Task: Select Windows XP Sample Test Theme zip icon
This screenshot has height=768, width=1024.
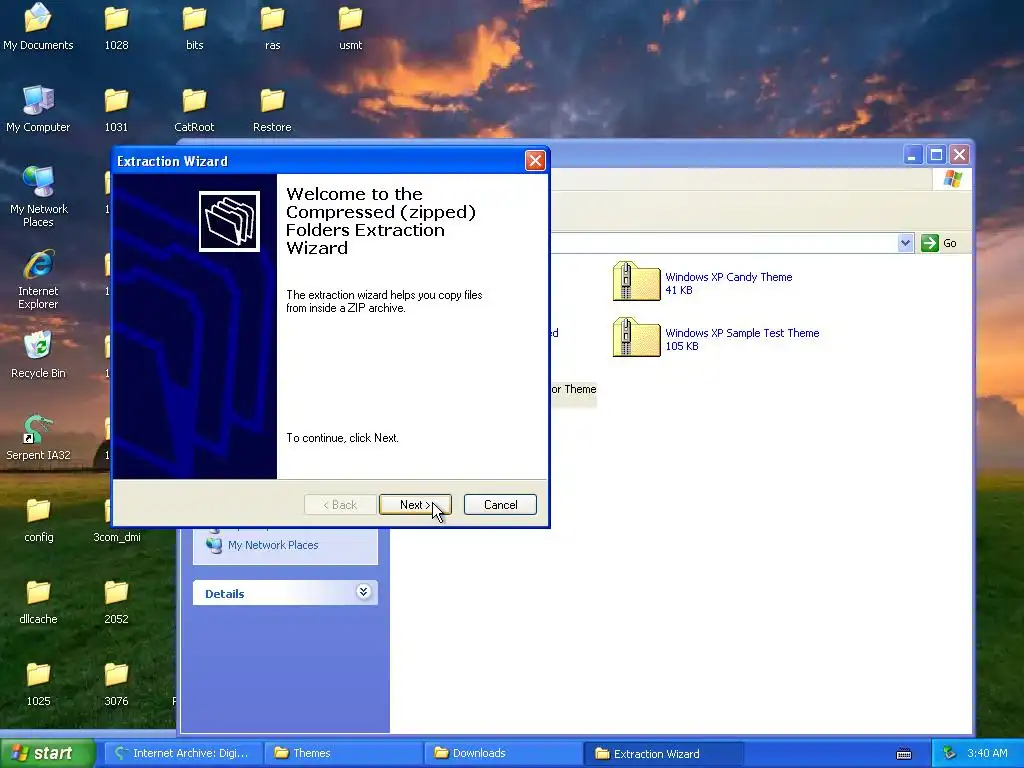Action: (636, 338)
